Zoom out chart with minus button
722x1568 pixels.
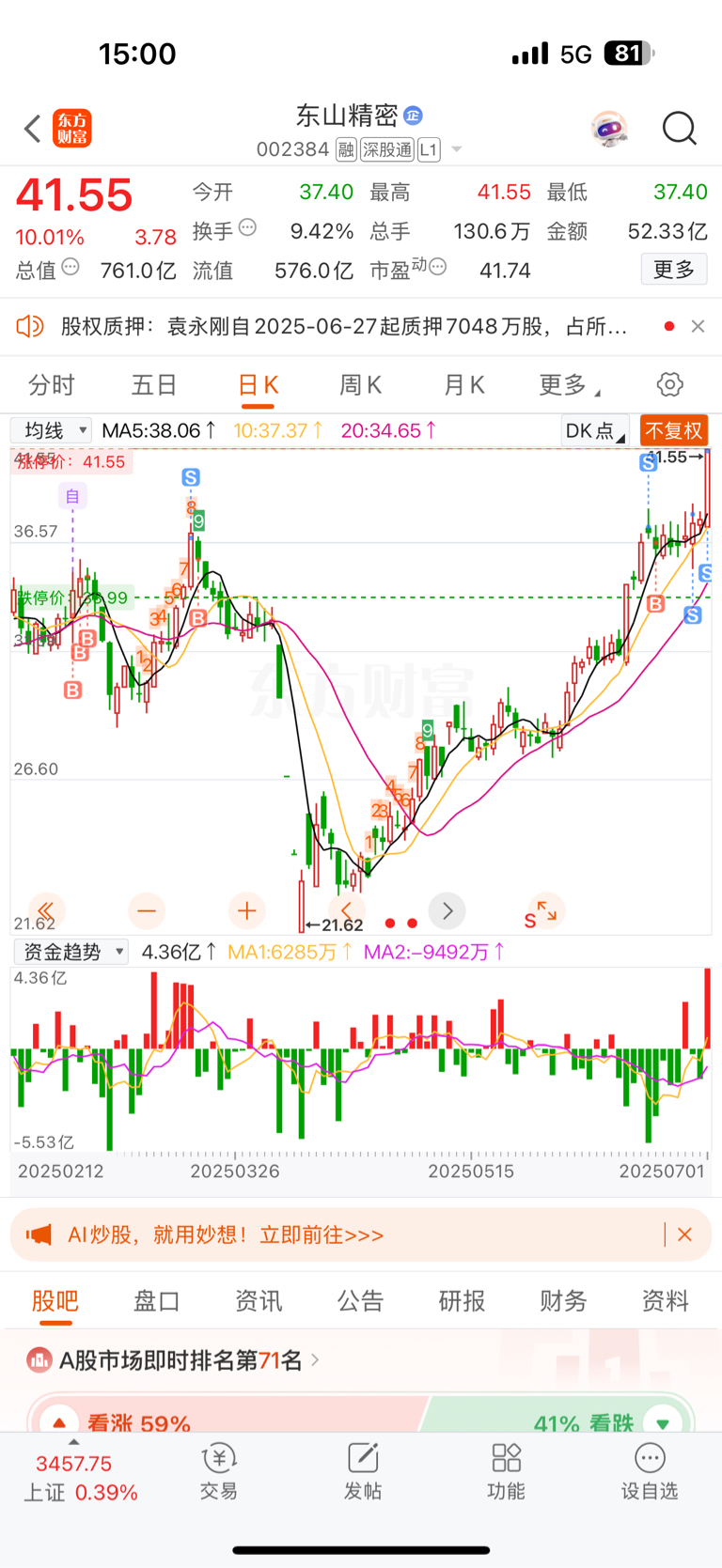[146, 910]
